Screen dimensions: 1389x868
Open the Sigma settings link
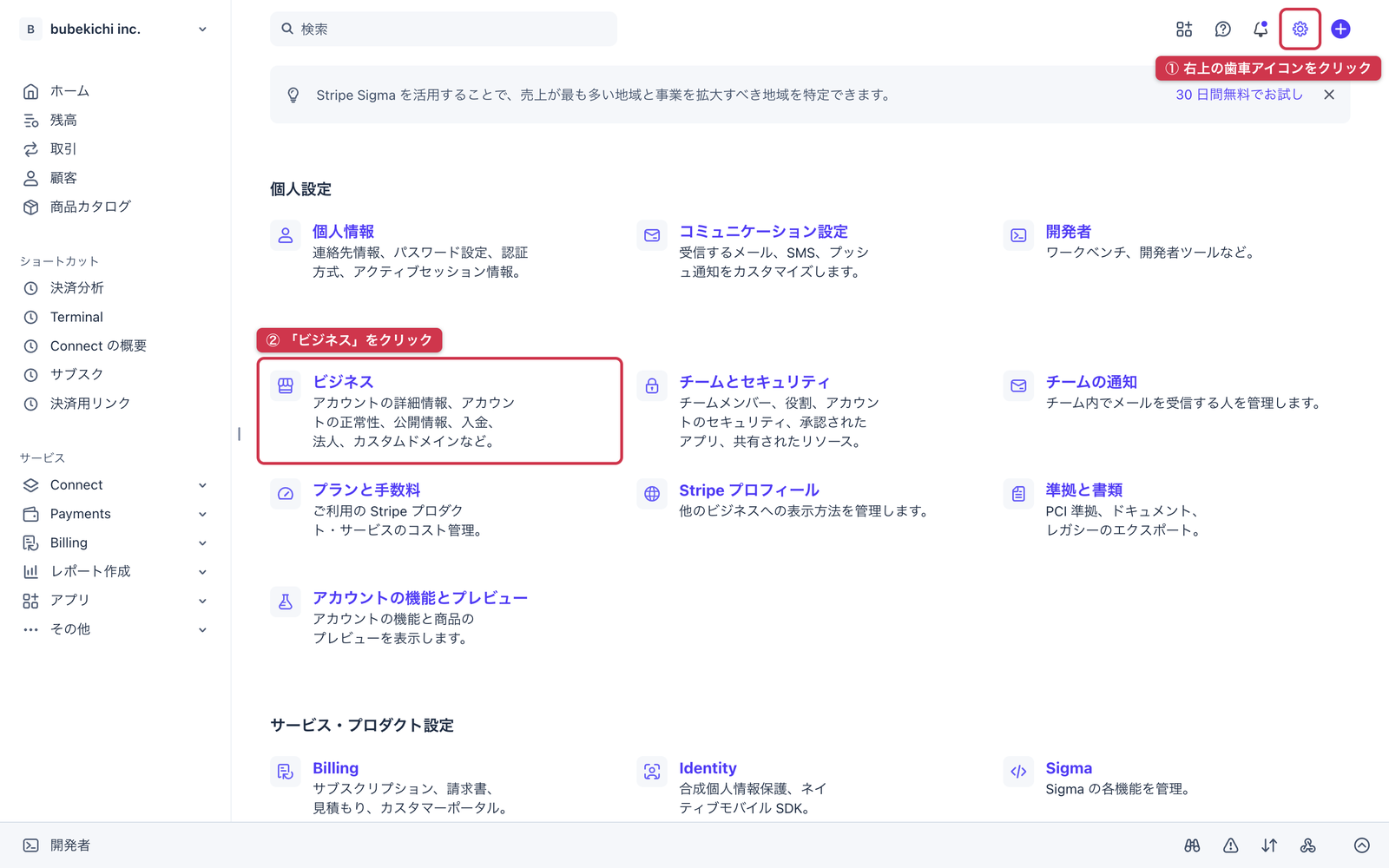click(x=1069, y=768)
